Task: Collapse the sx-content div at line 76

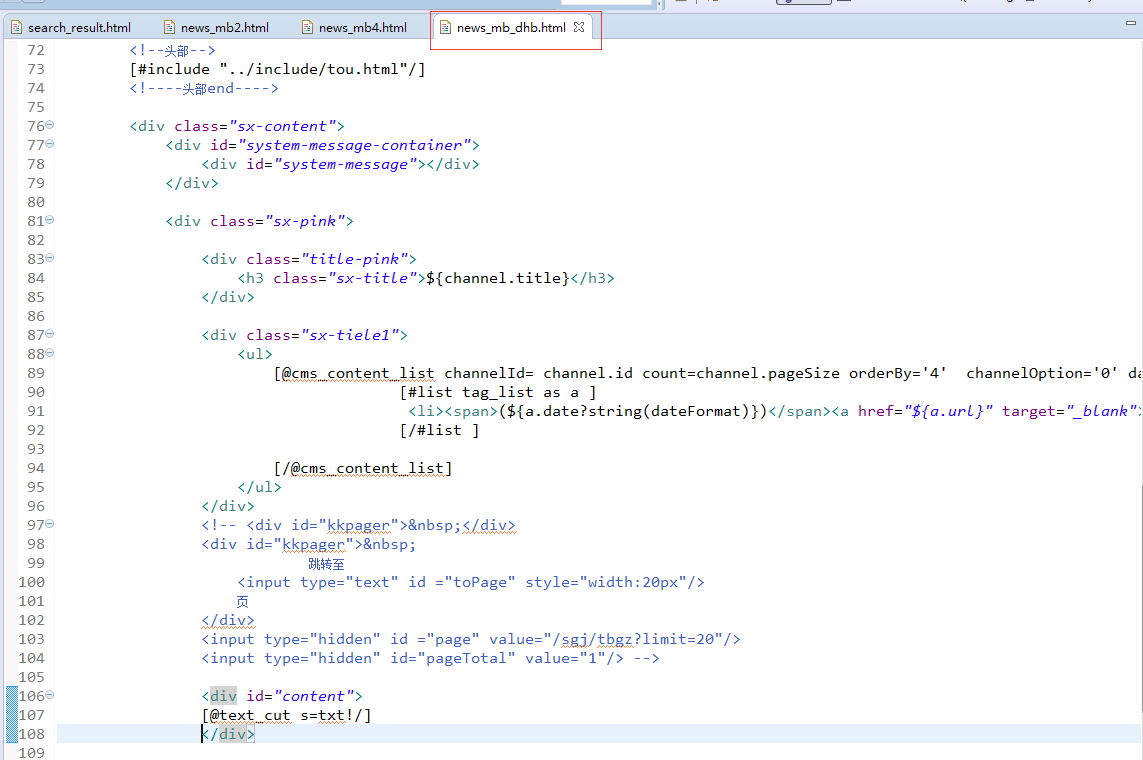Action: coord(50,126)
